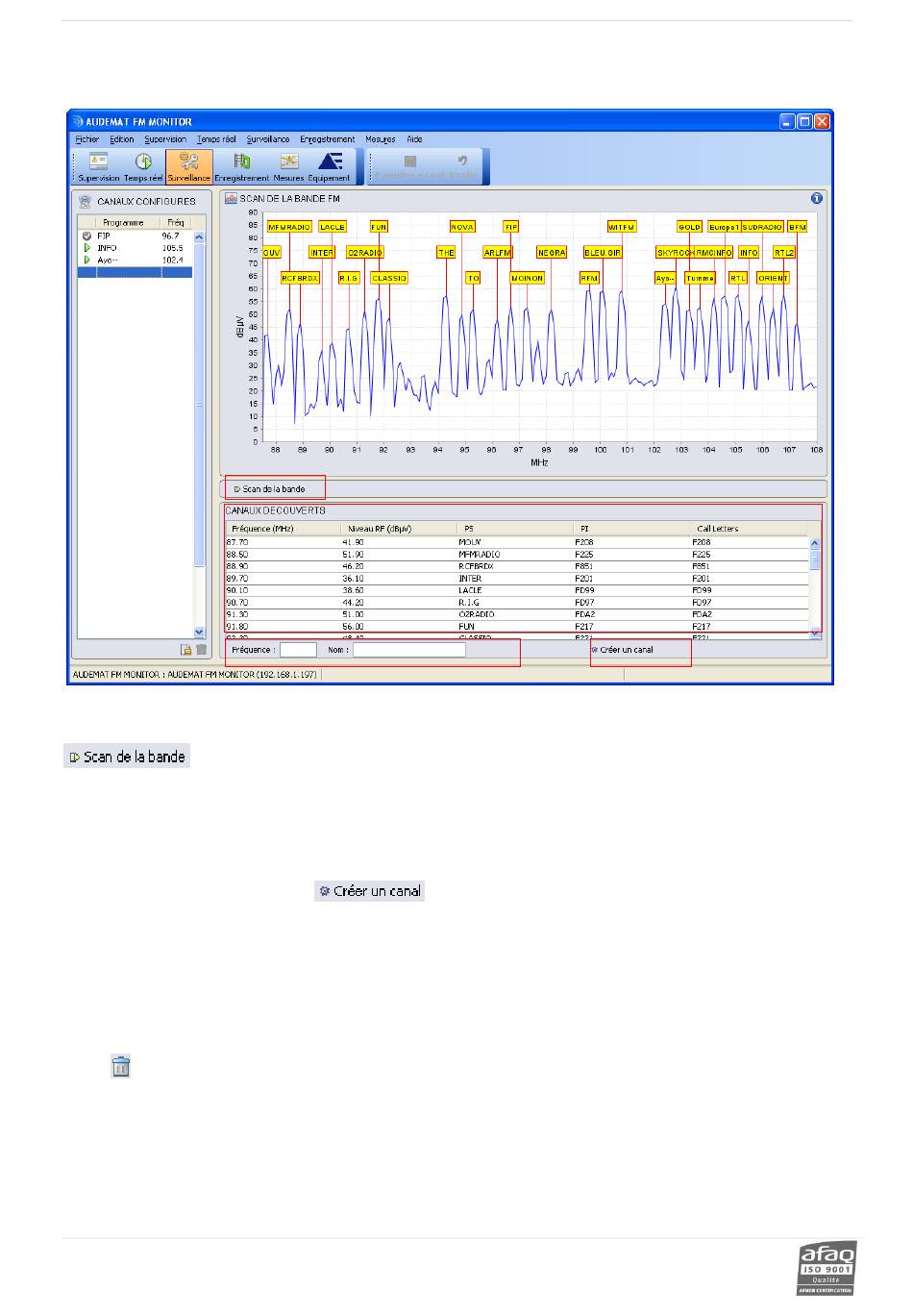
Task: Open the Equipement toolbar view
Action: coord(330,166)
